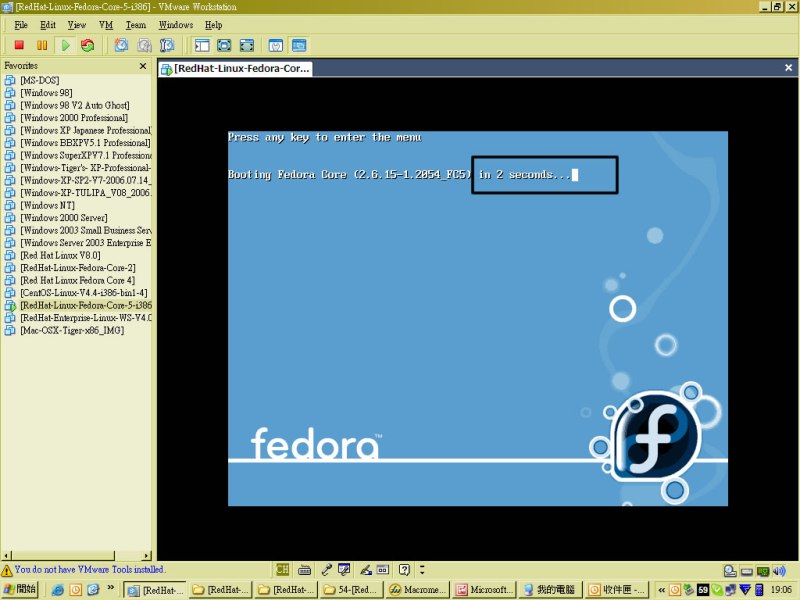Viewport: 800px width, 600px height.
Task: Click the Reset virtual machine icon
Action: click(x=88, y=45)
